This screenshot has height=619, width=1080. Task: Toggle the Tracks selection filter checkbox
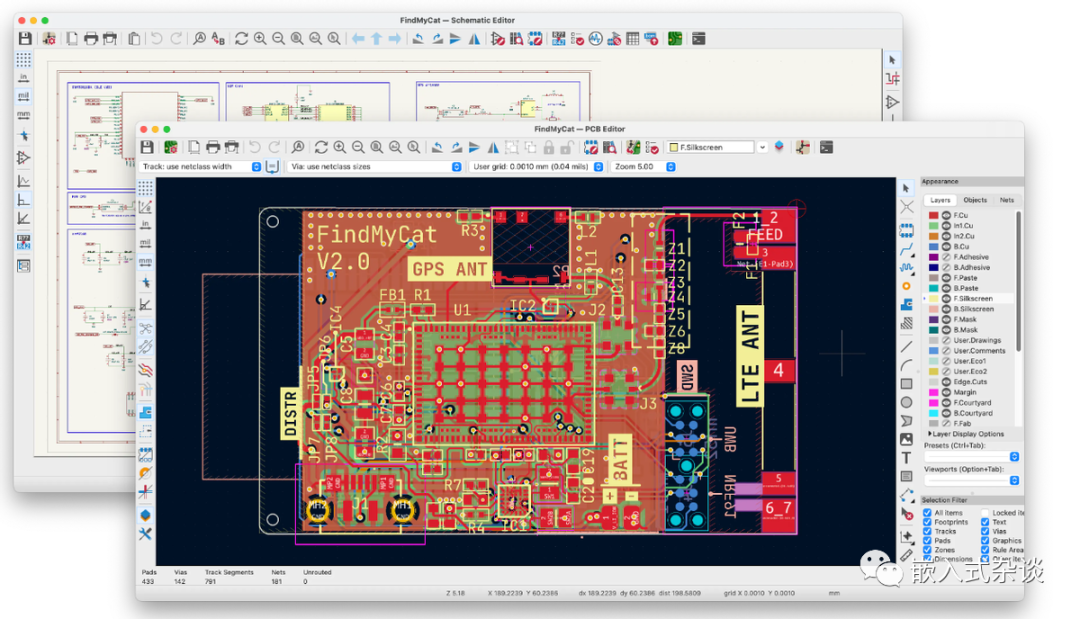[x=927, y=532]
